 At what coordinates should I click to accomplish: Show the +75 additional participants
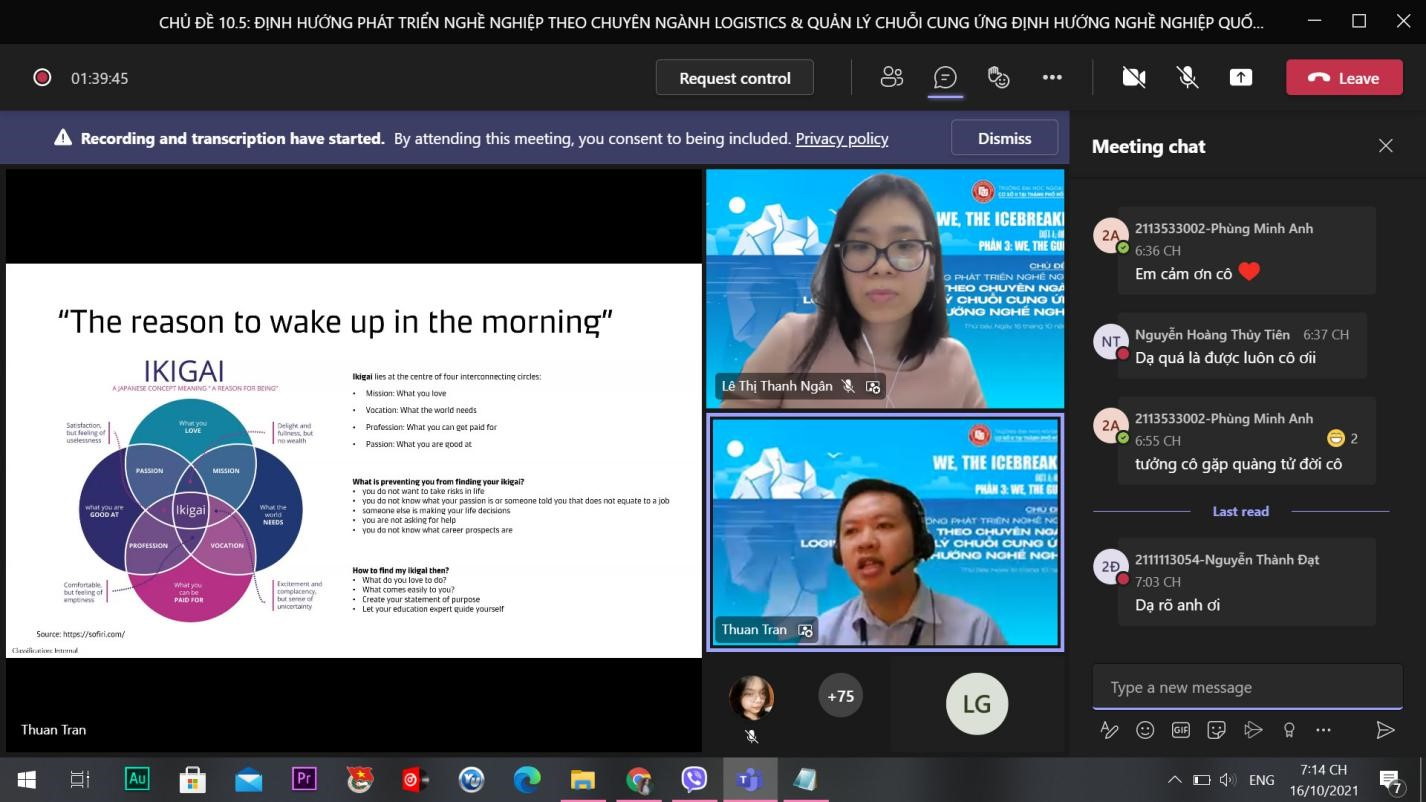tap(840, 696)
